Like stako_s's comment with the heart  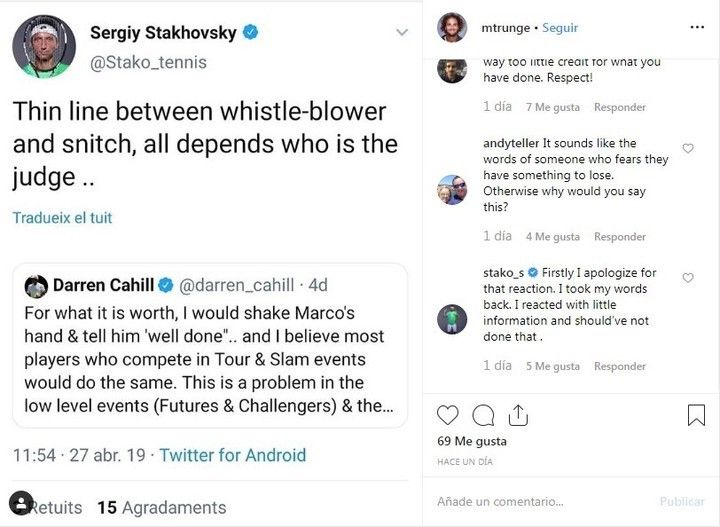pos(688,278)
